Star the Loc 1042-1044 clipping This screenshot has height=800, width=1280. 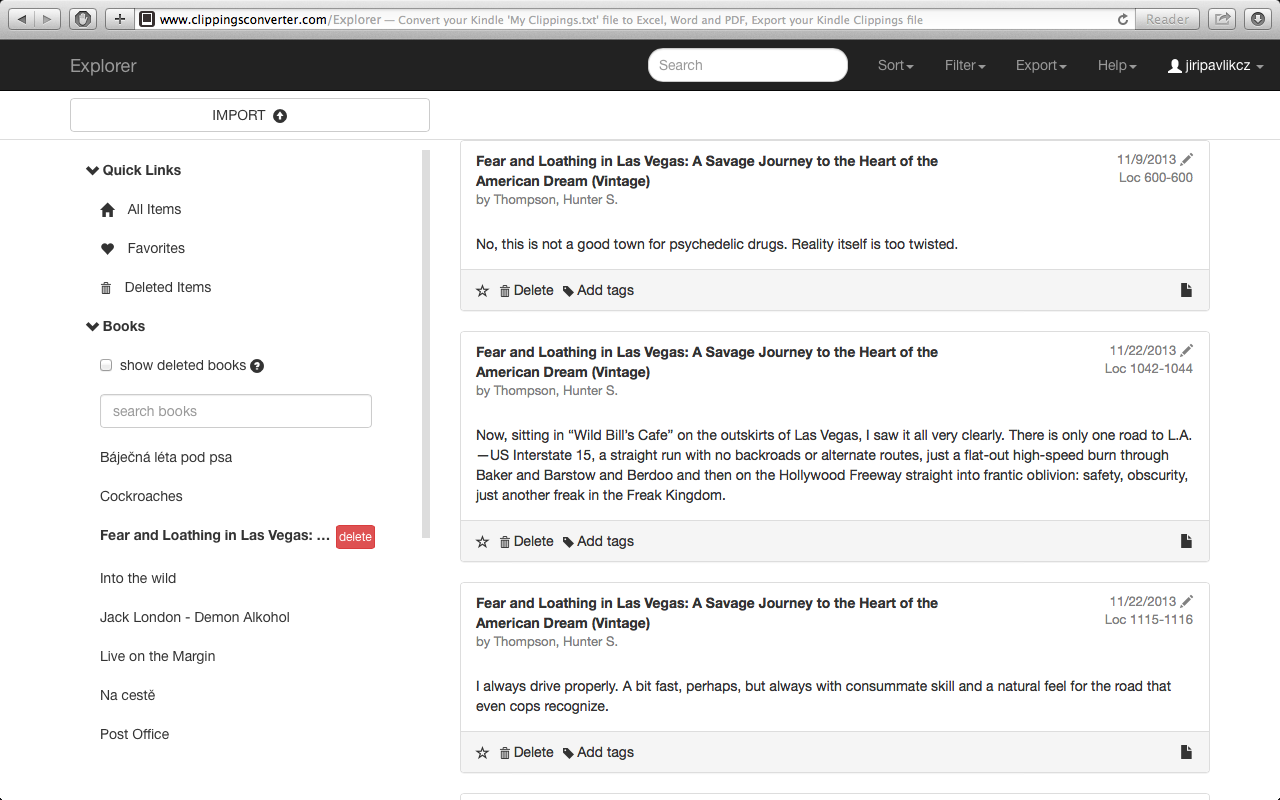[482, 542]
